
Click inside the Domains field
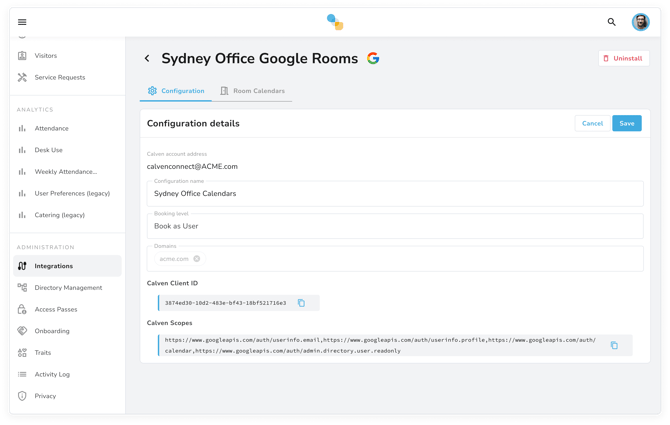pyautogui.click(x=395, y=258)
